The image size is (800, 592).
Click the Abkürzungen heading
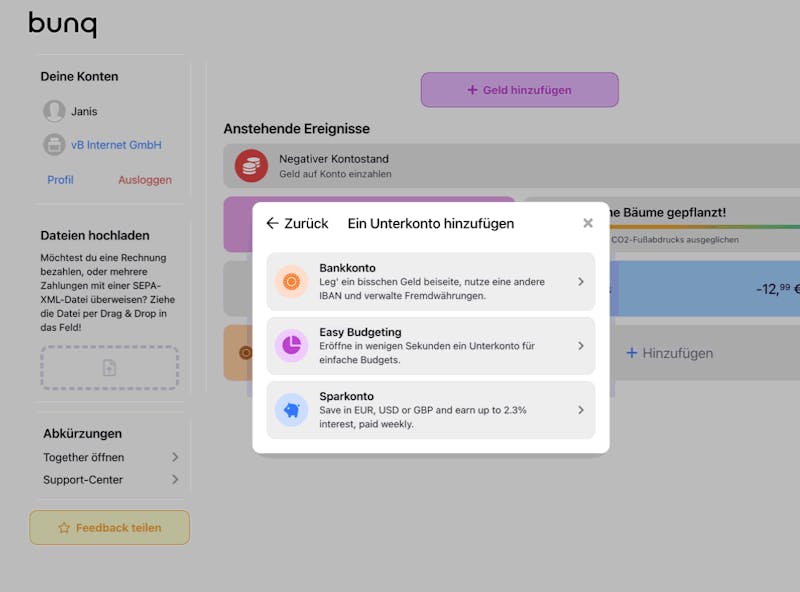[82, 433]
